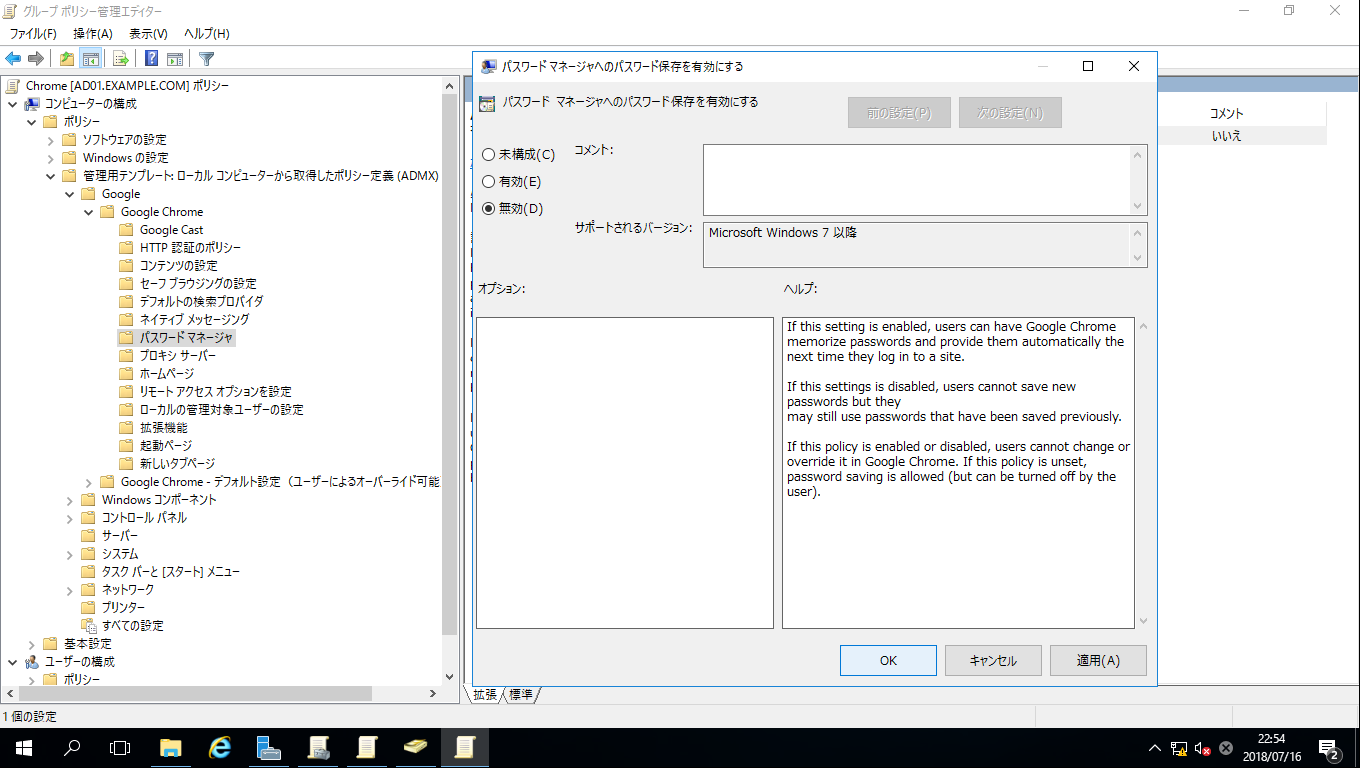The image size is (1360, 768).
Task: Collapse the コンピューターの構成 node
Action: point(13,104)
